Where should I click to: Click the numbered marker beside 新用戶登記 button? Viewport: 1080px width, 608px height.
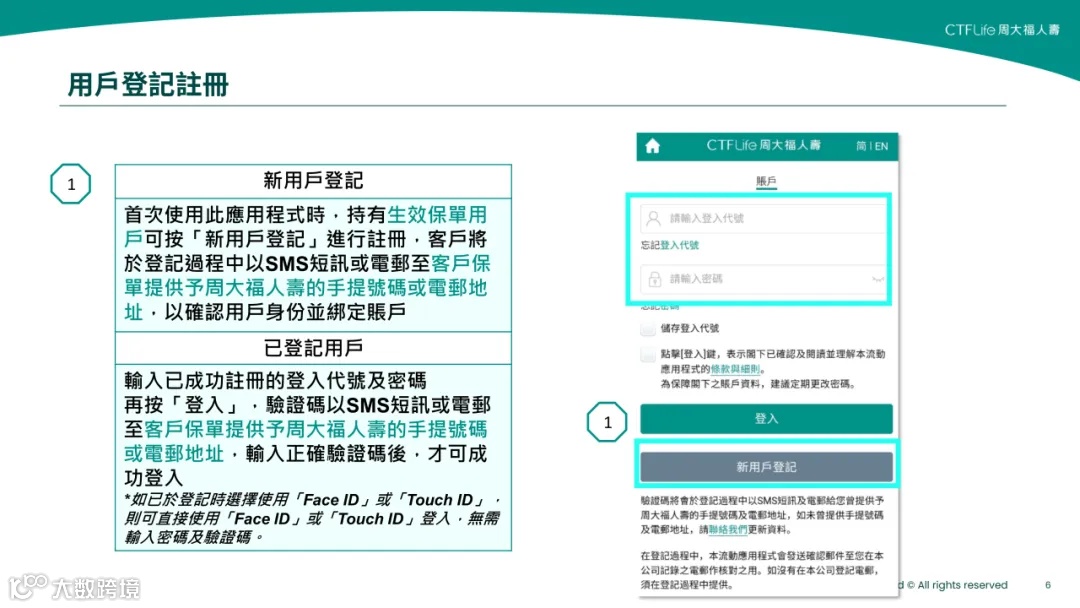tap(607, 422)
